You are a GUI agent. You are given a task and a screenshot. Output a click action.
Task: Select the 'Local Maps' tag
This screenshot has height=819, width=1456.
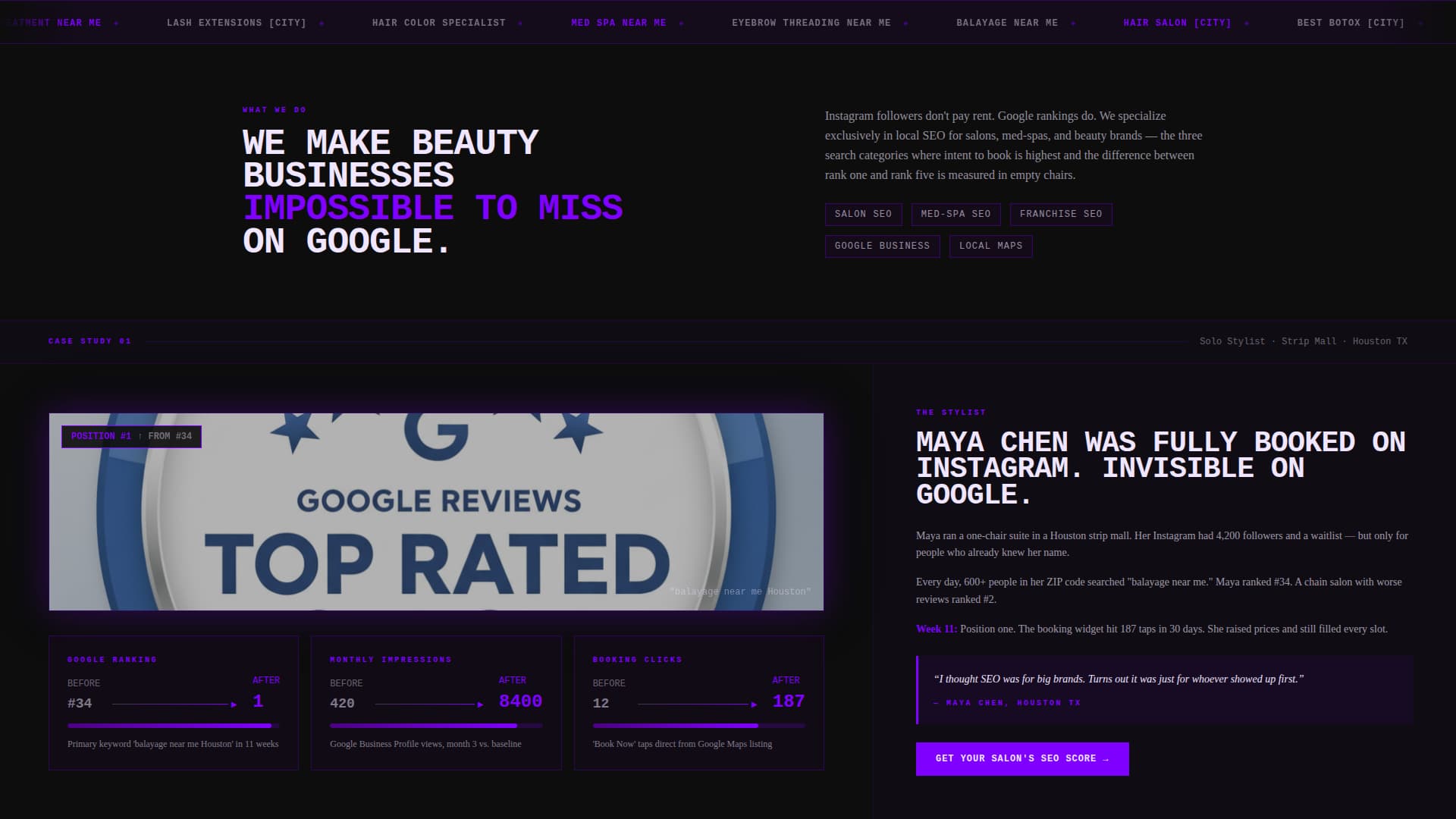(991, 246)
